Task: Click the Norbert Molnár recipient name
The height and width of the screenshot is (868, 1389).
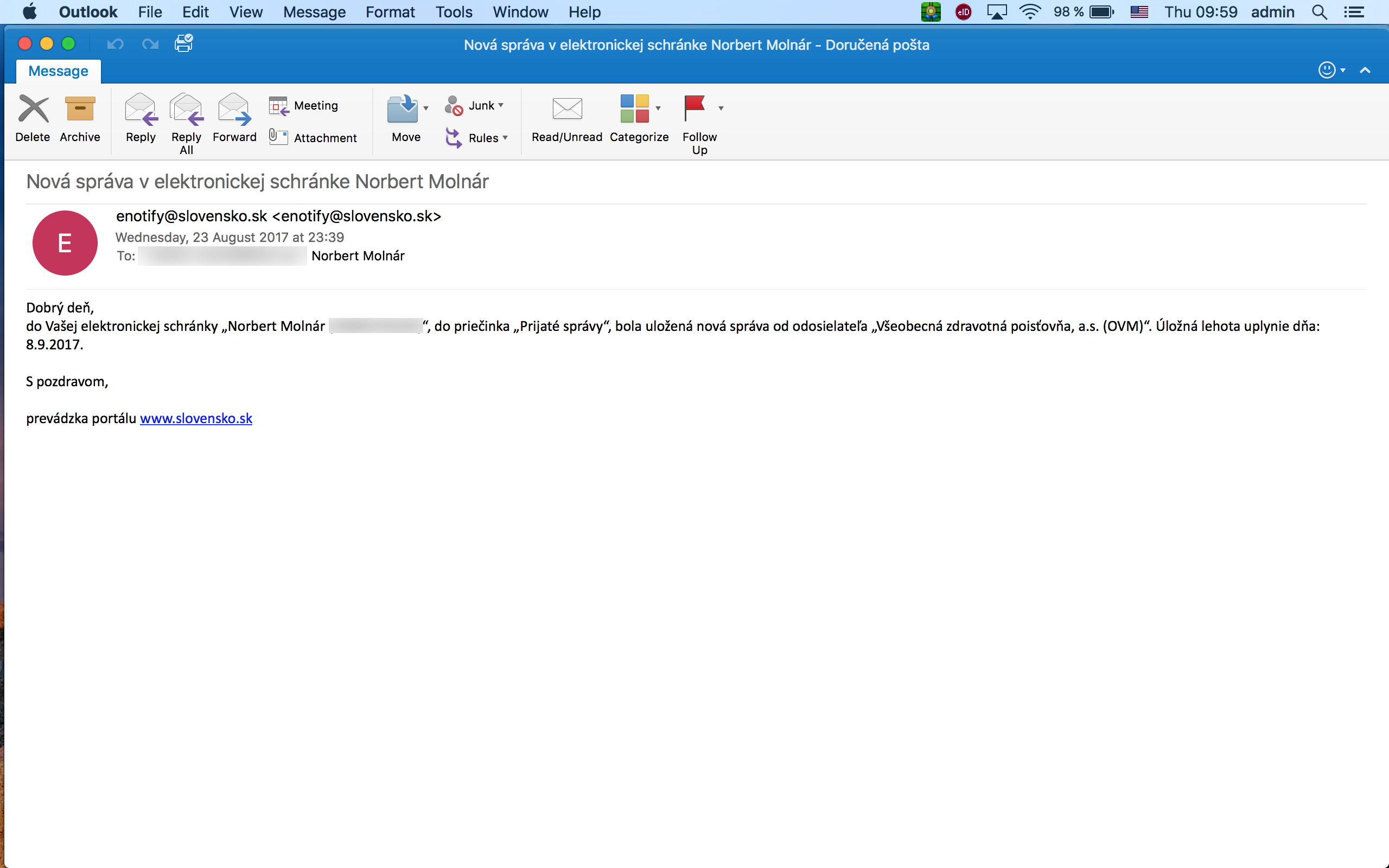Action: tap(358, 256)
